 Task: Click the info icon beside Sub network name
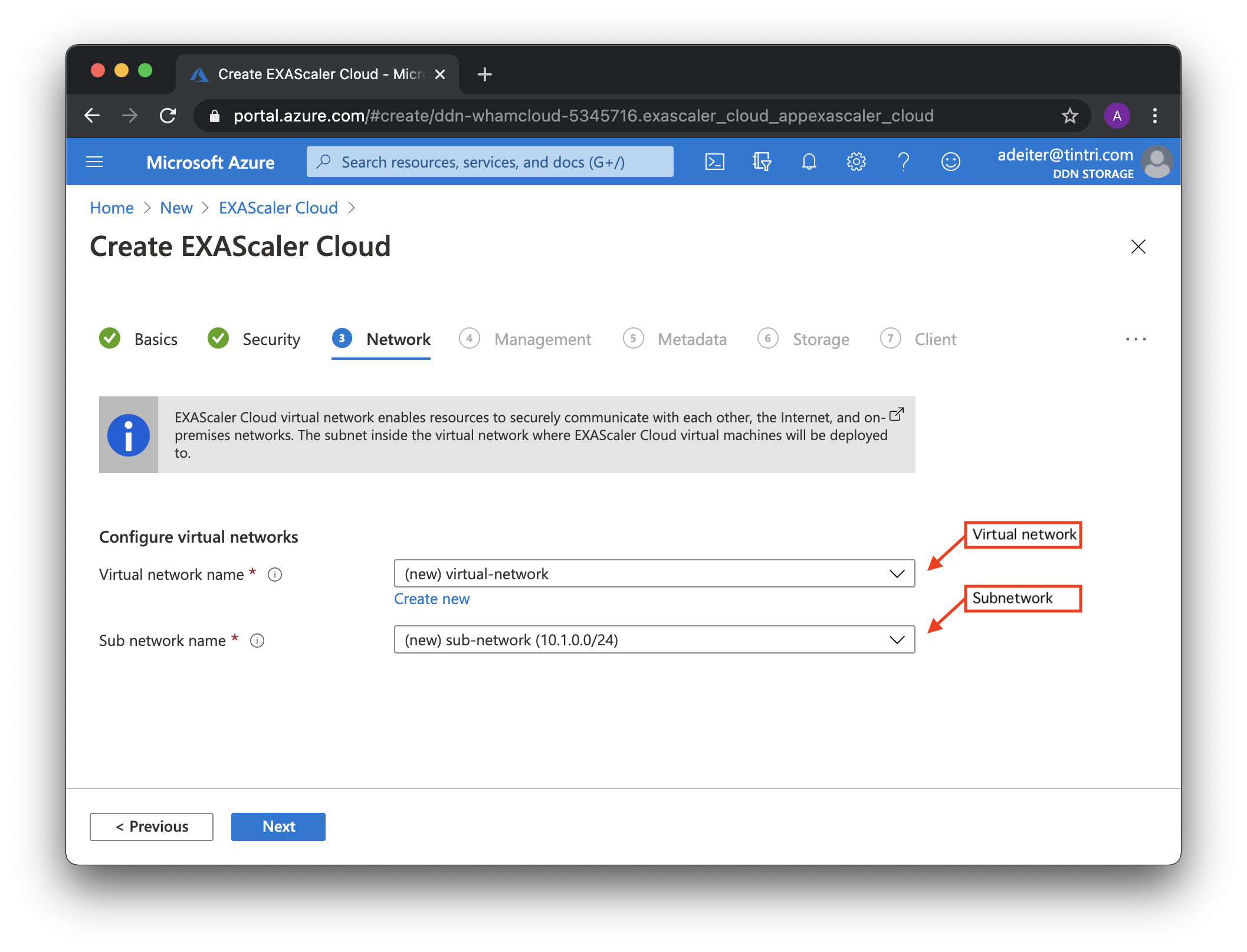click(x=257, y=641)
